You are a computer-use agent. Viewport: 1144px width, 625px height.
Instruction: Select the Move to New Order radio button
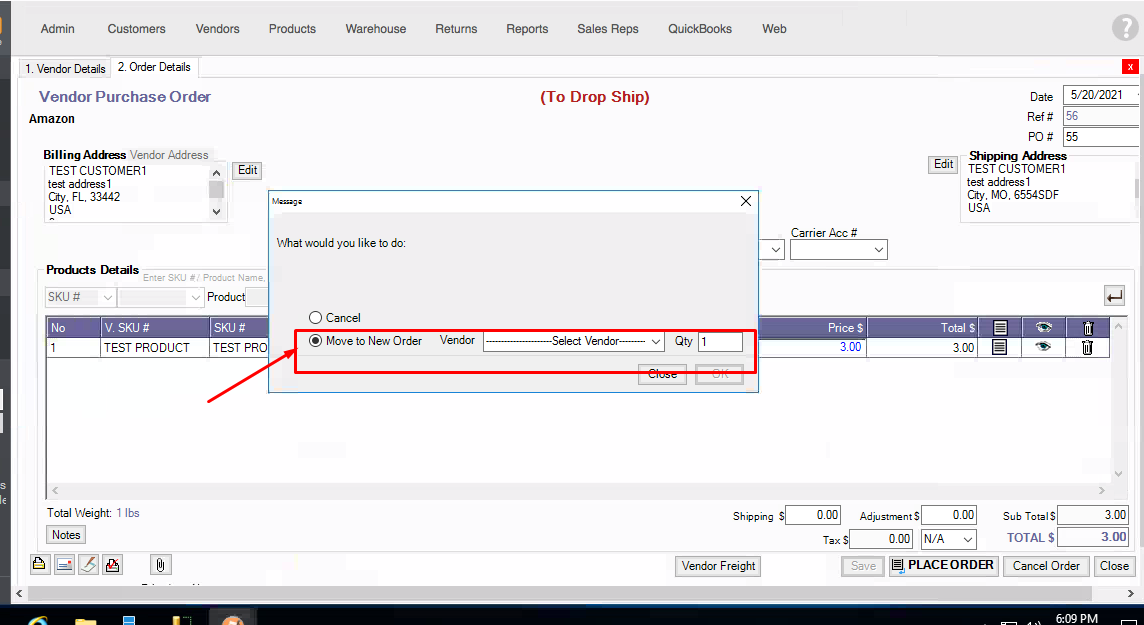pyautogui.click(x=315, y=341)
